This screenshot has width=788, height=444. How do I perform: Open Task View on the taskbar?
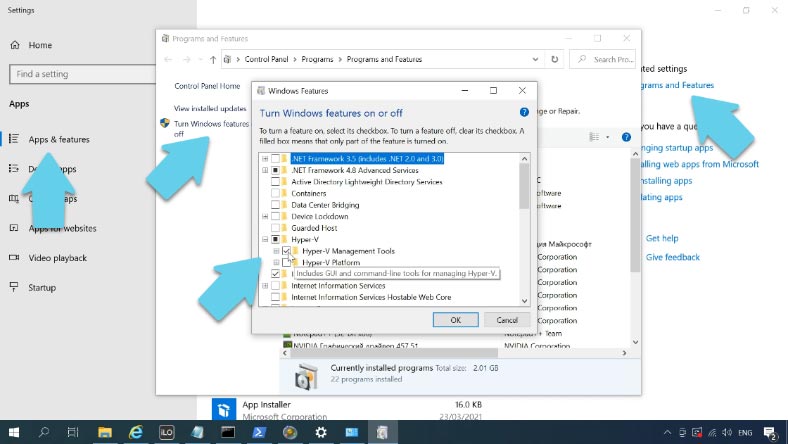73,432
